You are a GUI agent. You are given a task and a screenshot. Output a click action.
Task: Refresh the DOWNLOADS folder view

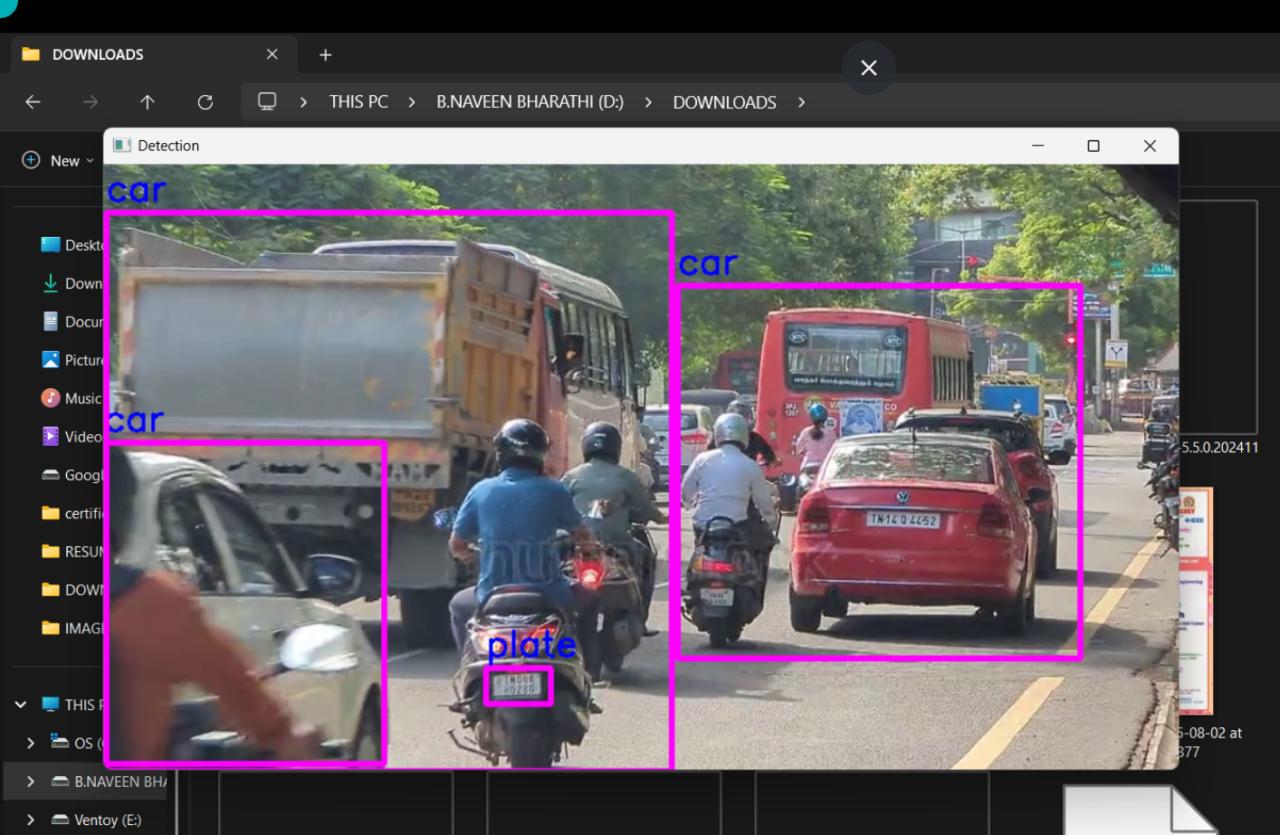[205, 102]
